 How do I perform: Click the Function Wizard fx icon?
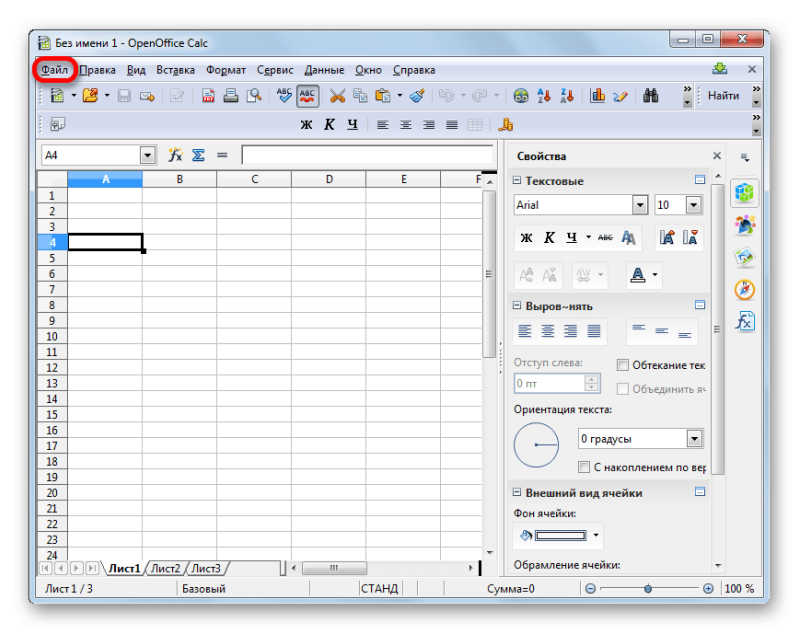tap(175, 155)
